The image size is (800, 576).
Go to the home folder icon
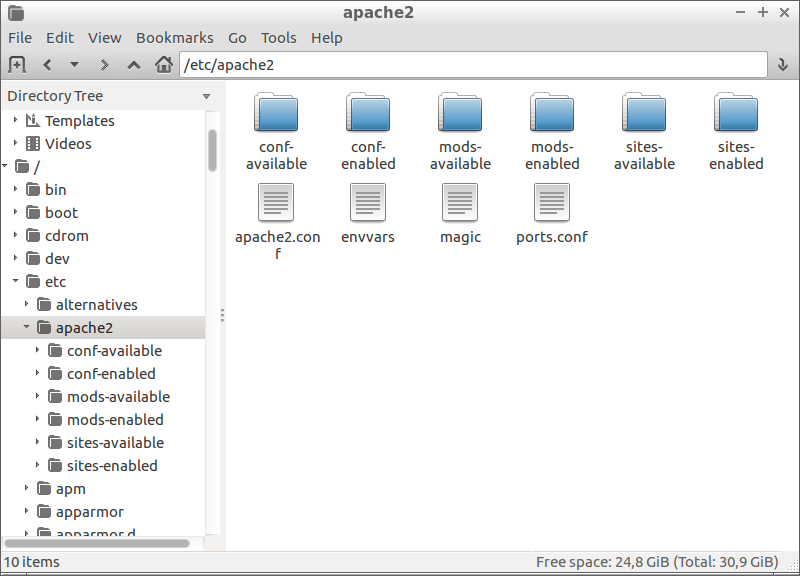(x=164, y=64)
